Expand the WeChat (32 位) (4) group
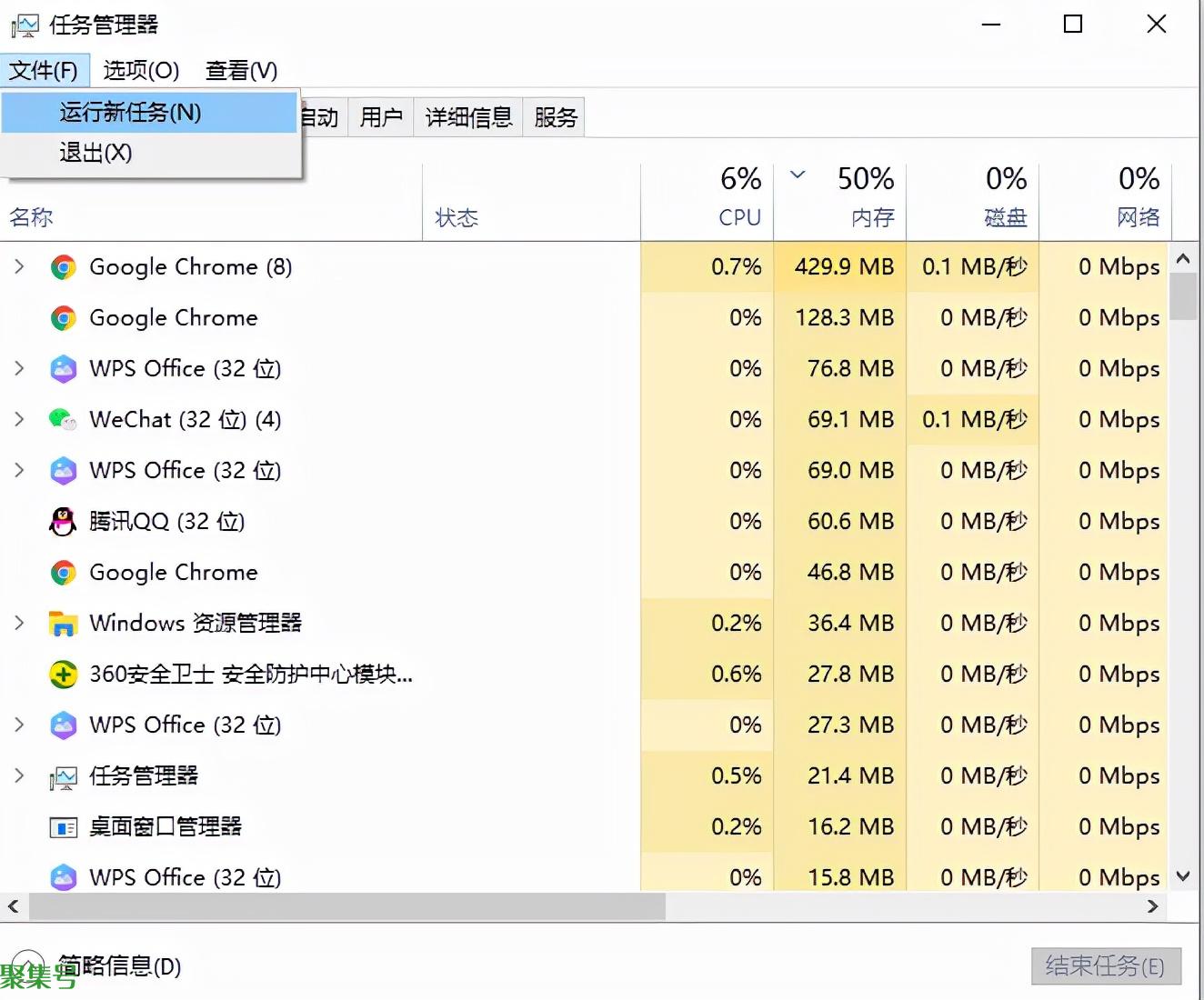1204x1000 pixels. (19, 419)
